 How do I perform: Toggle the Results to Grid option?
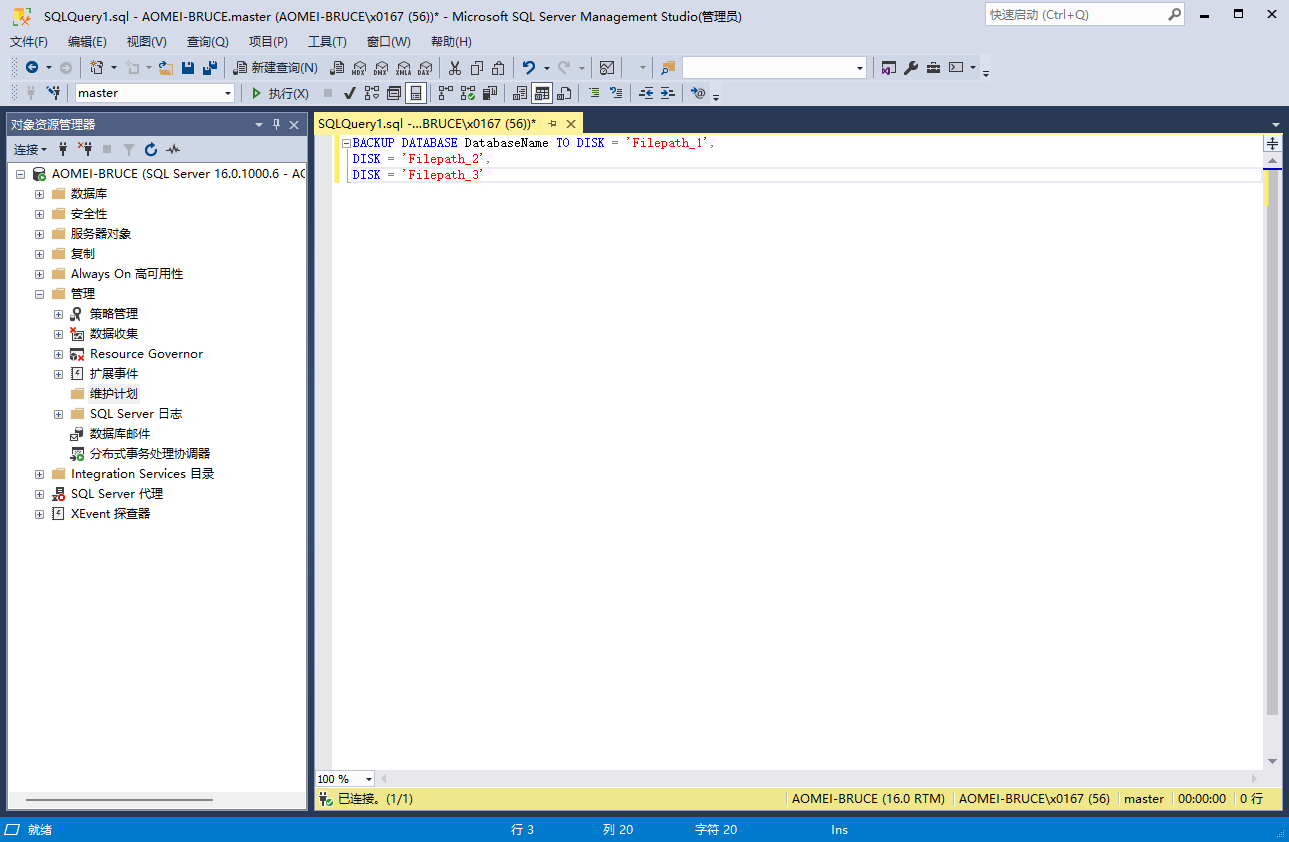pos(541,93)
